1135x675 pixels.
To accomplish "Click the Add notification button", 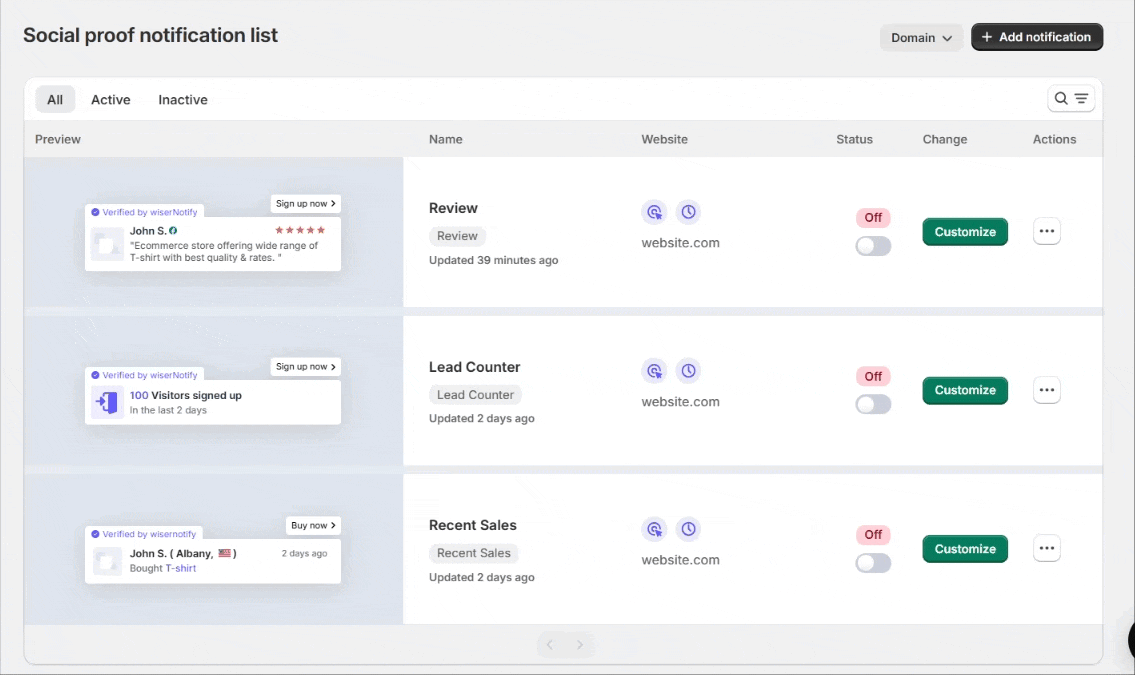I will pyautogui.click(x=1037, y=37).
